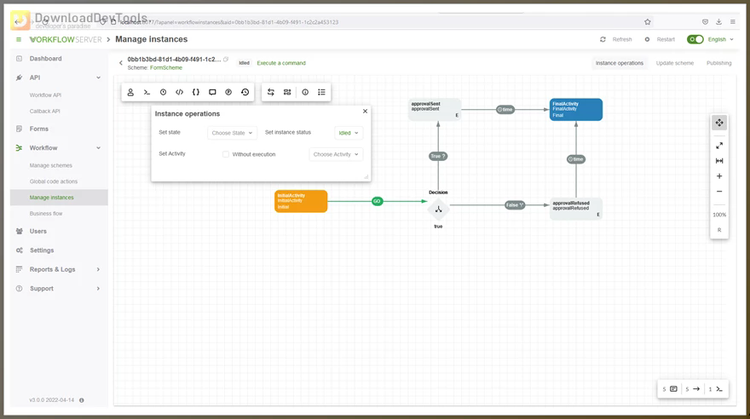The width and height of the screenshot is (750, 419).
Task: Open Workflow API menu item
Action: coord(45,95)
